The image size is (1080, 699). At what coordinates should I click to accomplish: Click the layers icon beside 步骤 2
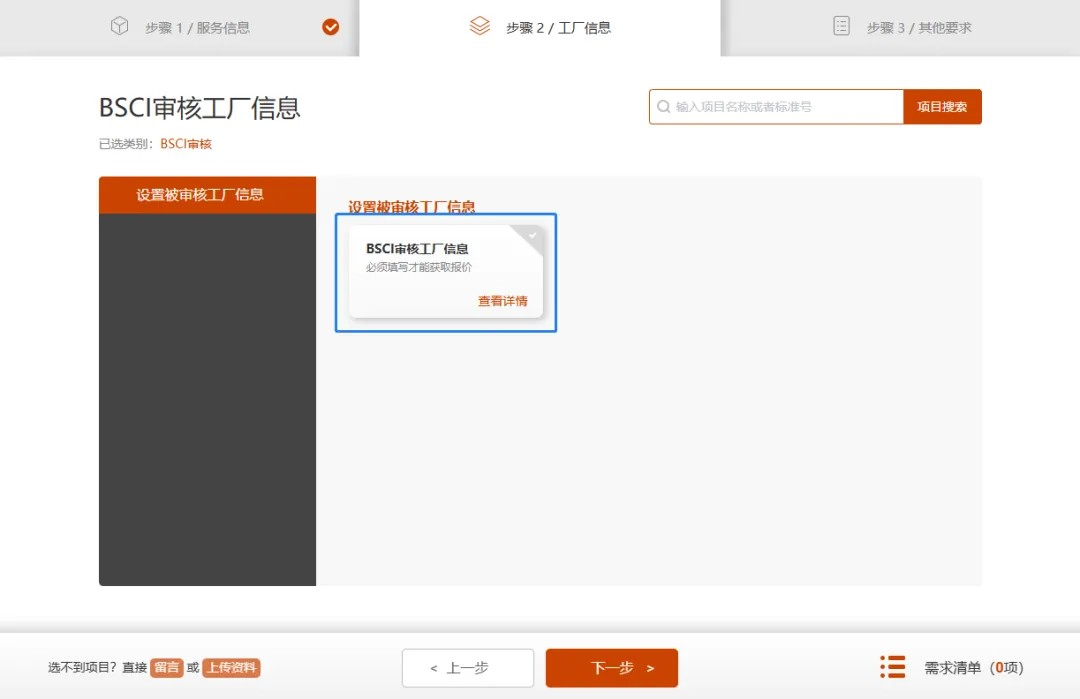click(x=479, y=26)
